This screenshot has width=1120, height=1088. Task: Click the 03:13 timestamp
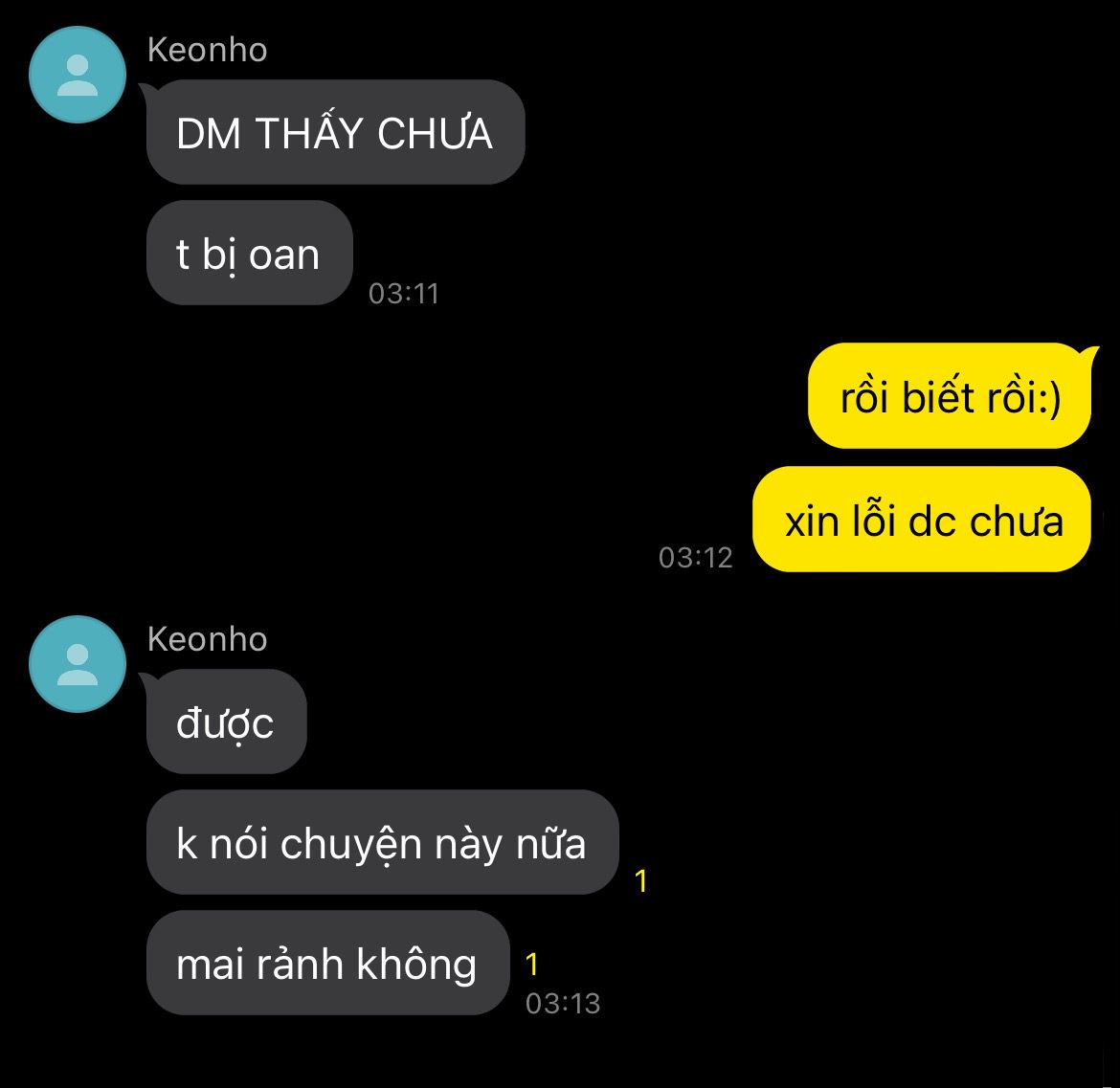[x=563, y=1003]
